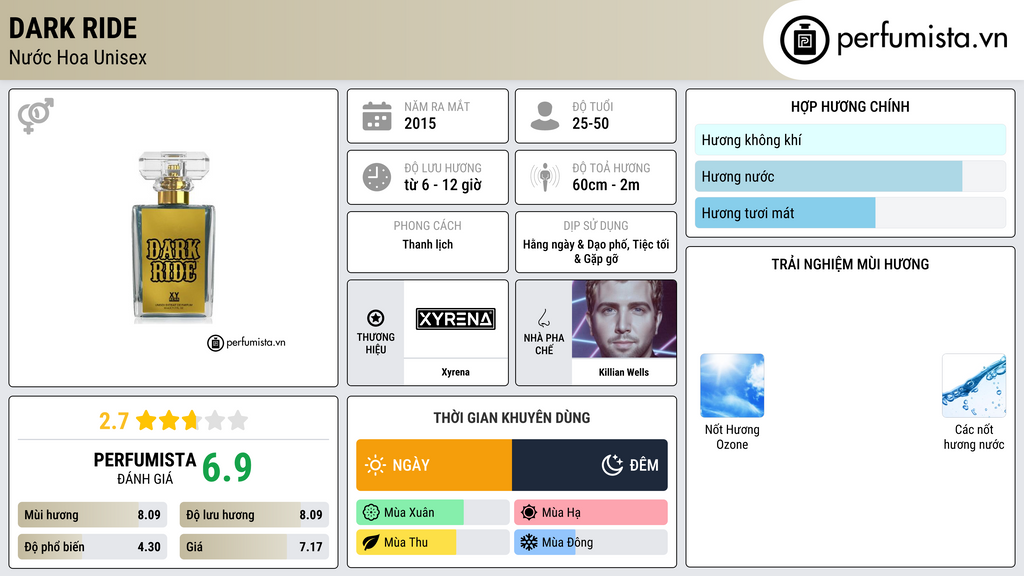This screenshot has height=576, width=1024.
Task: Click the Thời gian khuyên dùng heading
Action: pos(512,417)
